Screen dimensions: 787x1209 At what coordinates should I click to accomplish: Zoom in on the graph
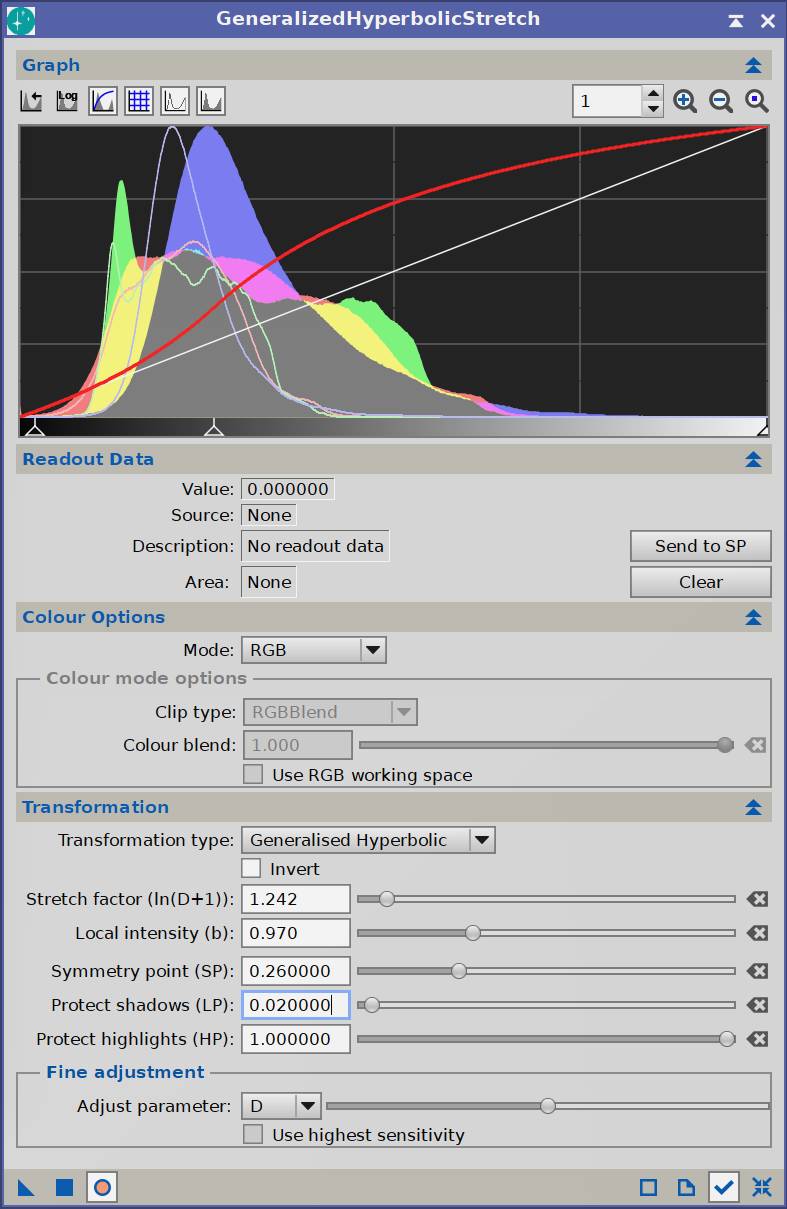point(685,101)
